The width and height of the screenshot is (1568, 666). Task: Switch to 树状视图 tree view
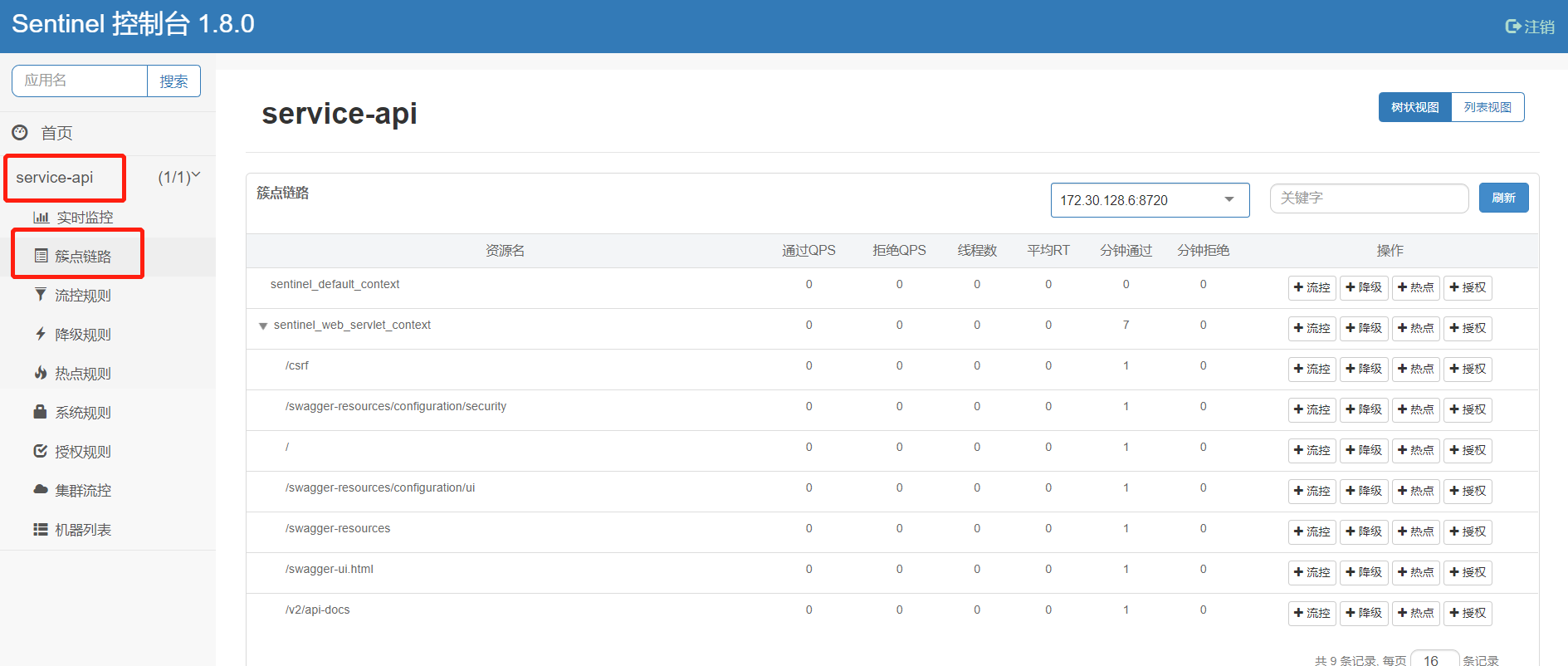pyautogui.click(x=1415, y=107)
